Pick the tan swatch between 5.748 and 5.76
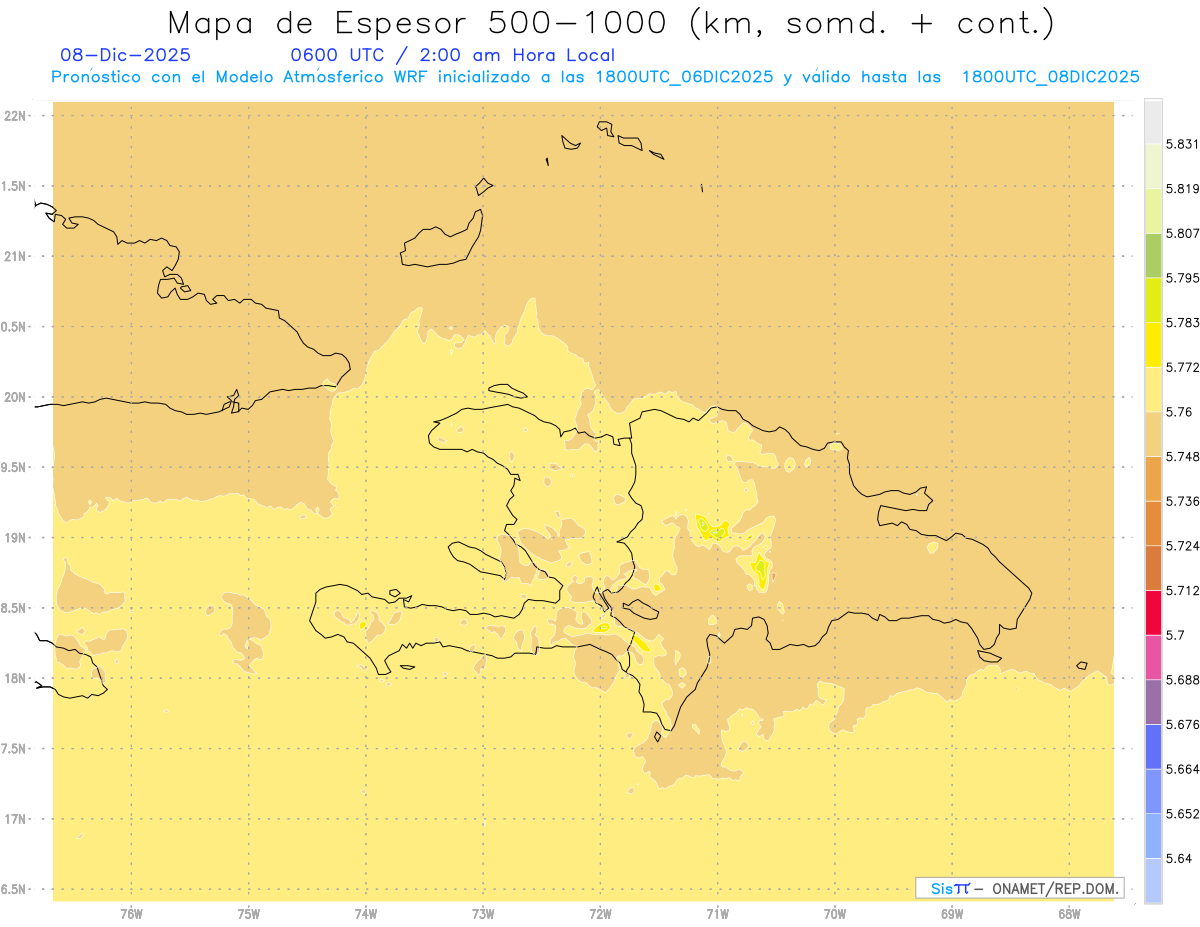Image resolution: width=1200 pixels, height=927 pixels. [1153, 434]
